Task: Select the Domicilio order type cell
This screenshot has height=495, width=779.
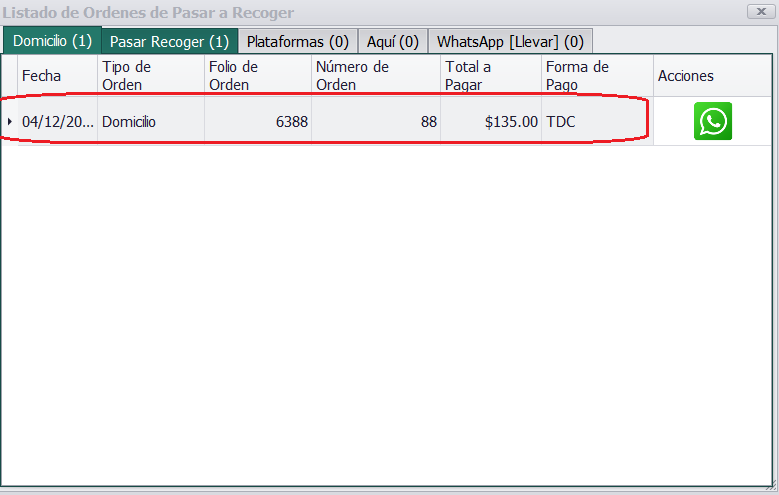Action: coord(150,122)
